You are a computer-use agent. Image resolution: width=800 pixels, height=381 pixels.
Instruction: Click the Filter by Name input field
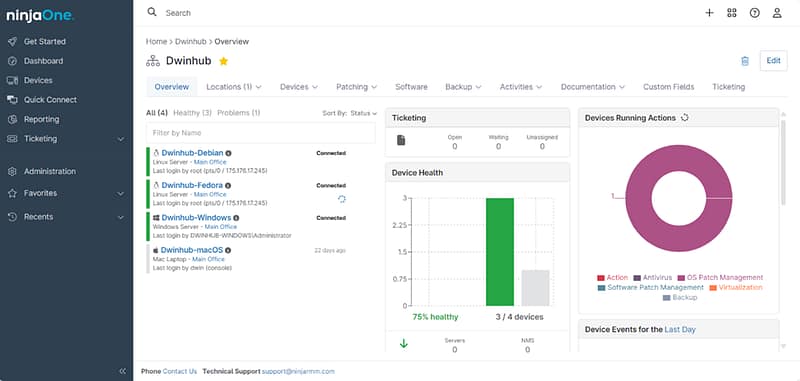(261, 133)
